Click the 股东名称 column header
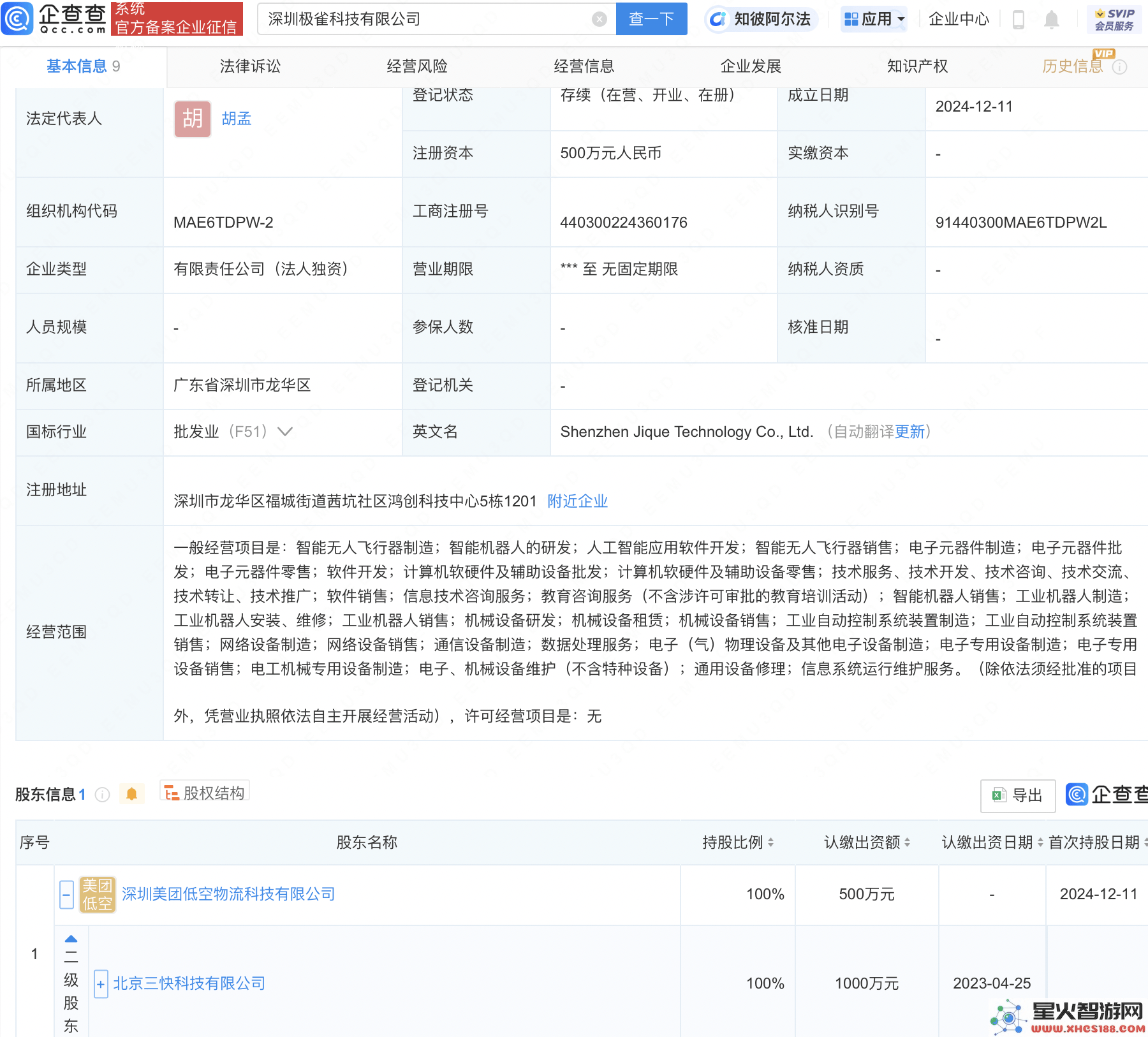This screenshot has width=1148, height=1037. pyautogui.click(x=367, y=842)
